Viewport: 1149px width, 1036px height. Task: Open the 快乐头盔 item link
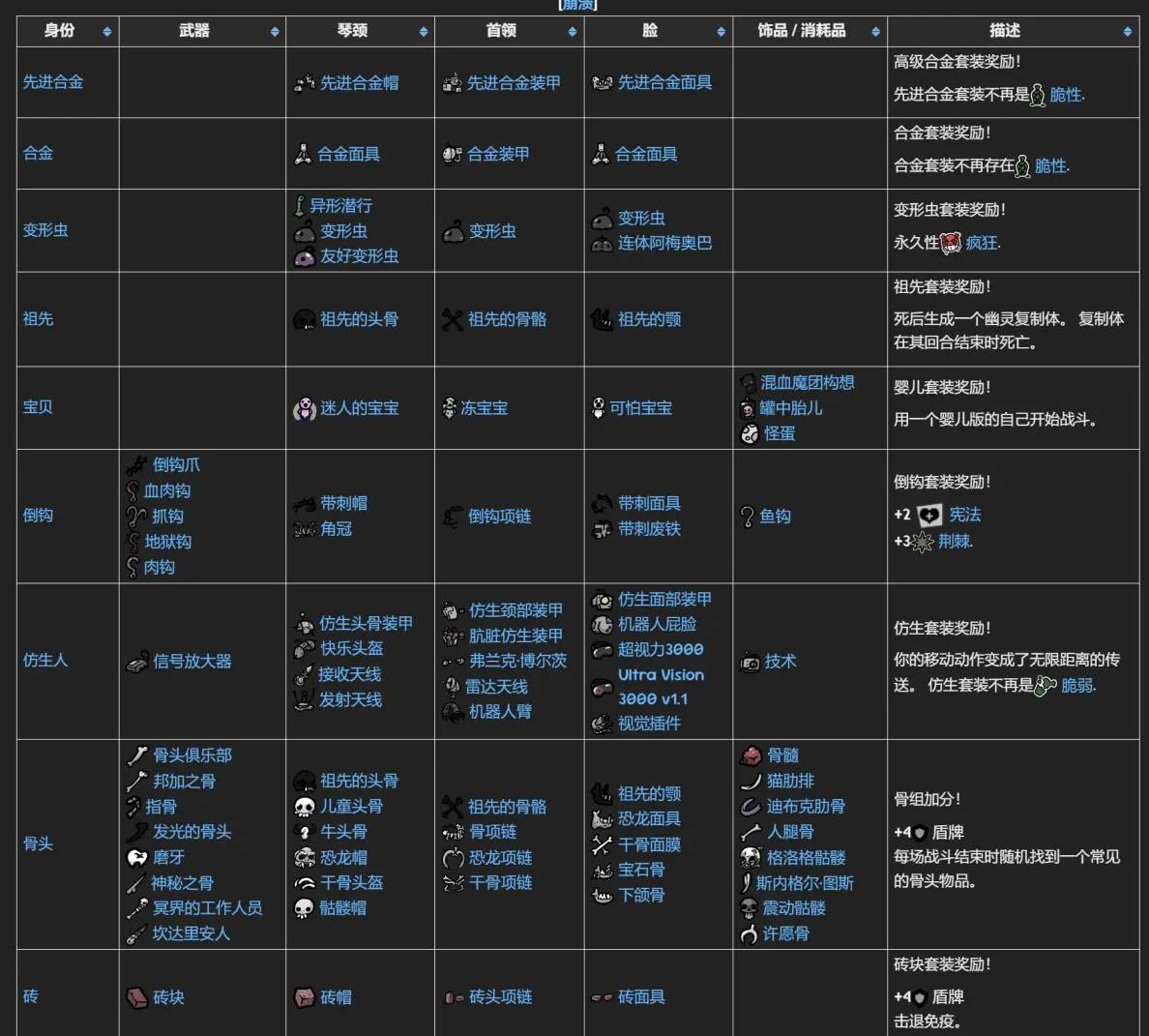coord(351,648)
